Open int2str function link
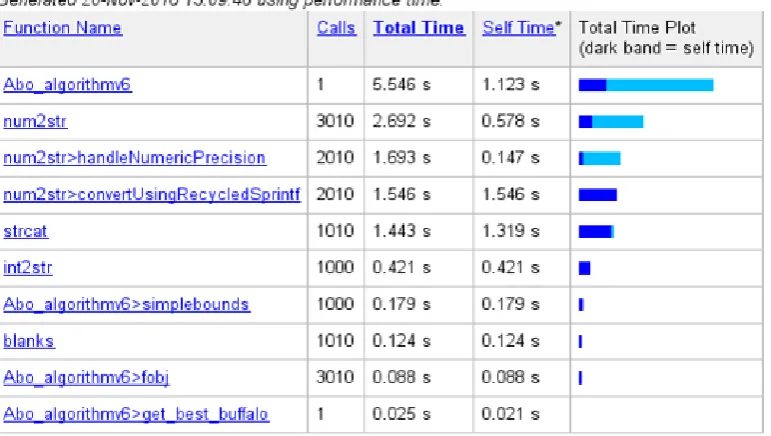771x436 pixels. tap(28, 268)
